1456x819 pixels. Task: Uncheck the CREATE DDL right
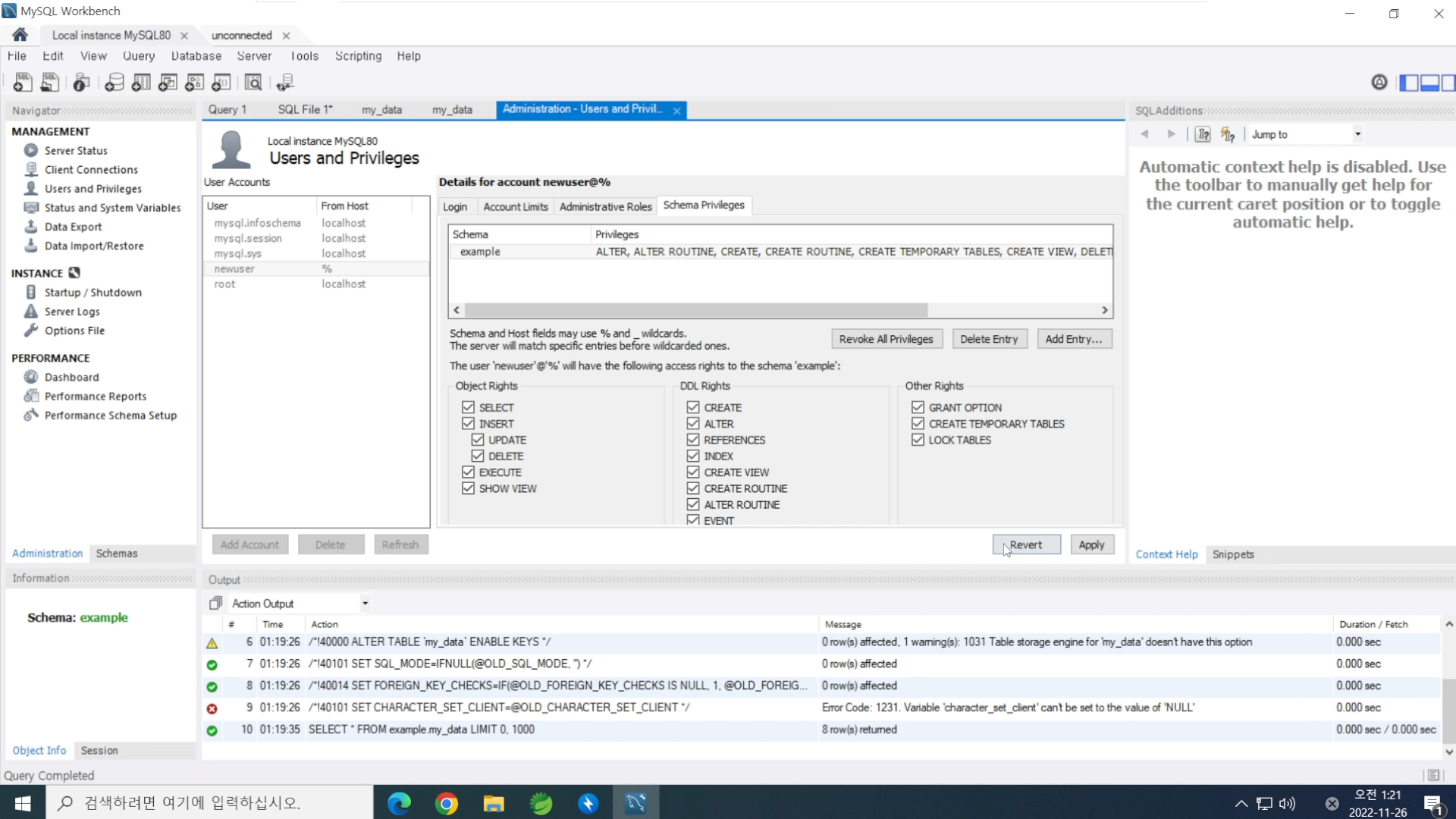click(693, 407)
